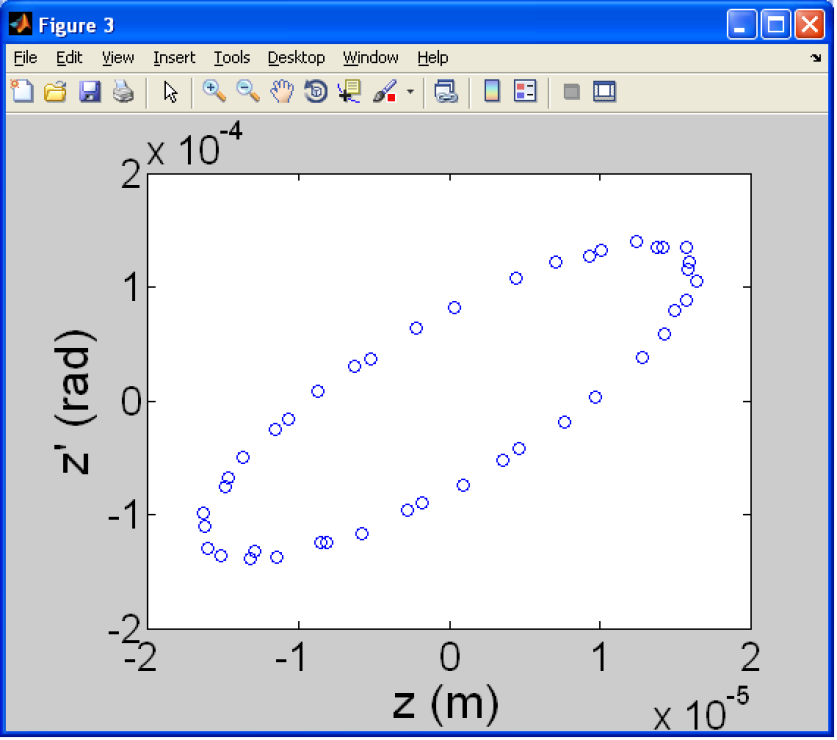Save the figure with the floppy disk icon

tap(90, 91)
